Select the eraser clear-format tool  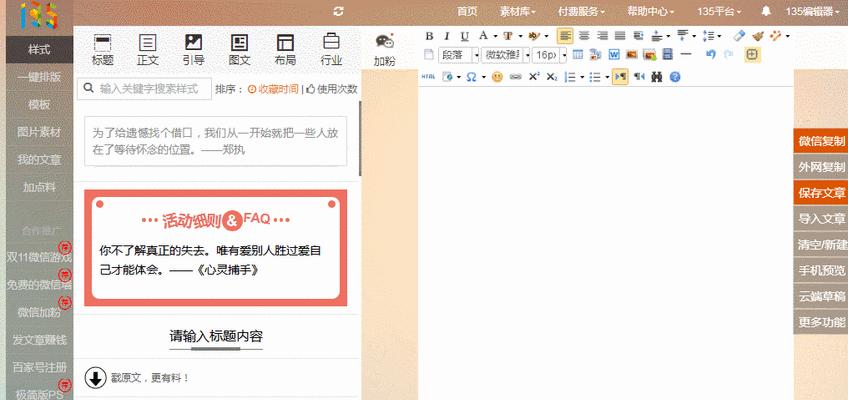pyautogui.click(x=739, y=36)
